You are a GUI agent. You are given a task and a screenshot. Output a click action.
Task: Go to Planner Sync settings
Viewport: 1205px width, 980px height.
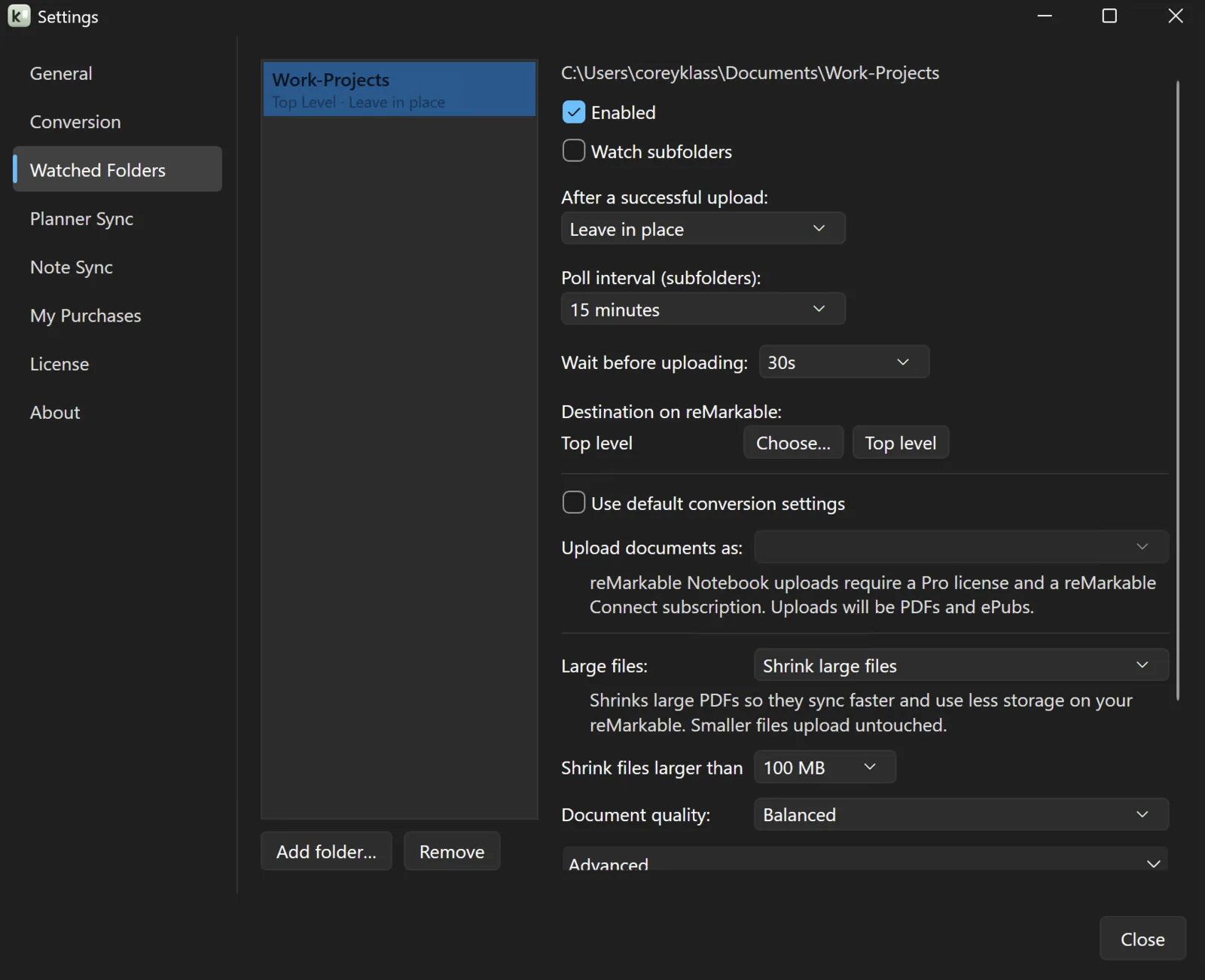(x=117, y=218)
